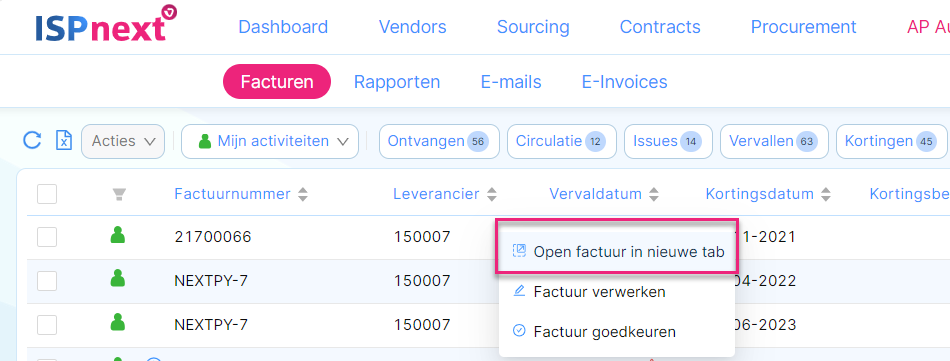The width and height of the screenshot is (950, 361).
Task: Sort the Kortingsdatum column with its arrows
Action: coord(825,194)
